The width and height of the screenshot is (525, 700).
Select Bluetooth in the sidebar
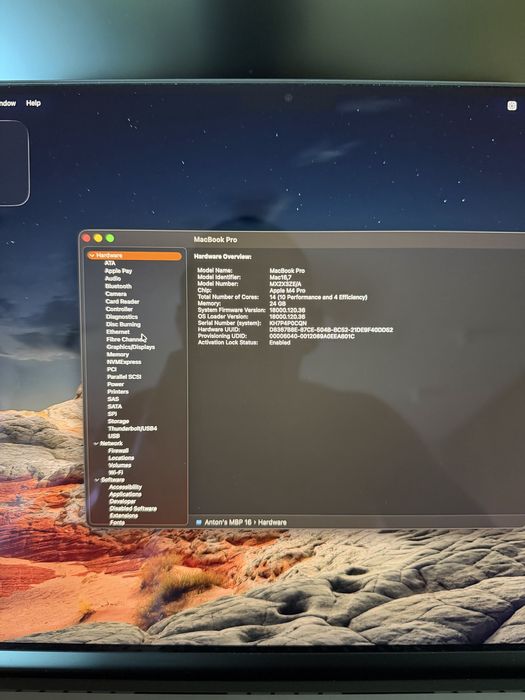(118, 286)
